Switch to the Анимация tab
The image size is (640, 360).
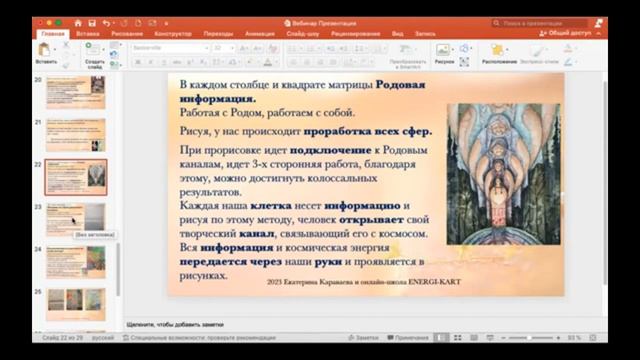pos(260,34)
